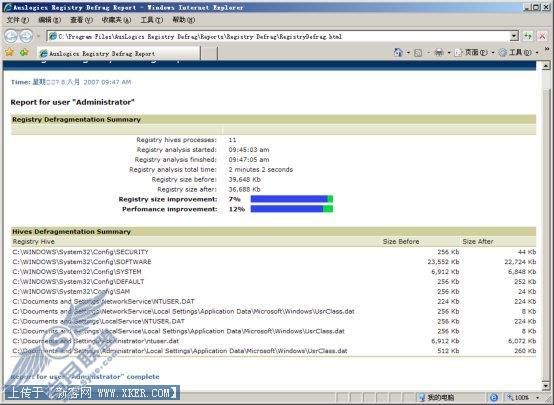Click the '22,724 Kb' SOFTWARE size after
The image size is (554, 405).
(x=520, y=262)
